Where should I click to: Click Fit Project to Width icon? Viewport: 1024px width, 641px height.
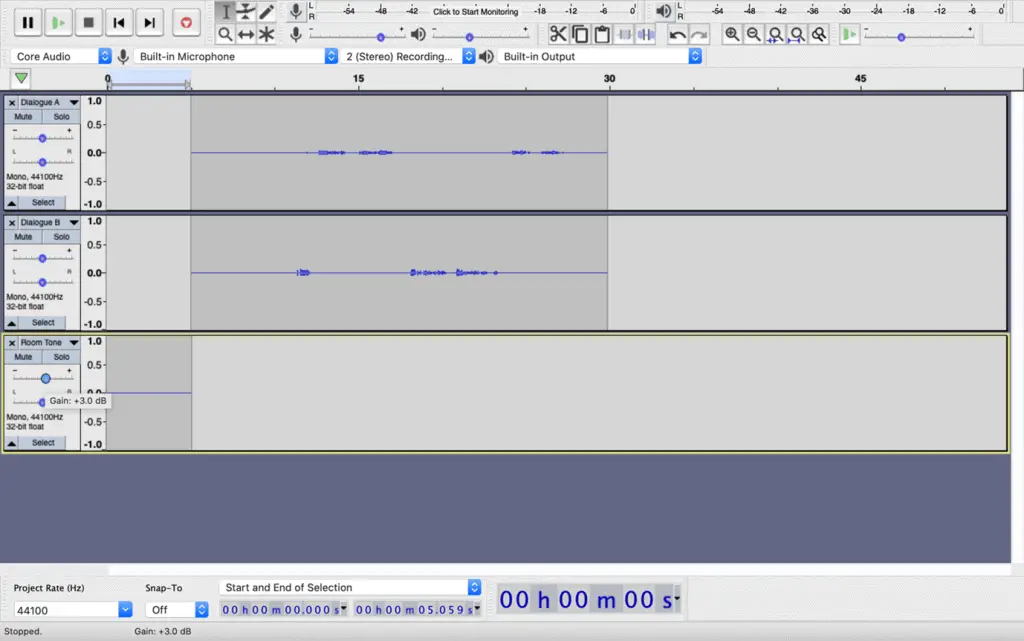tap(797, 34)
